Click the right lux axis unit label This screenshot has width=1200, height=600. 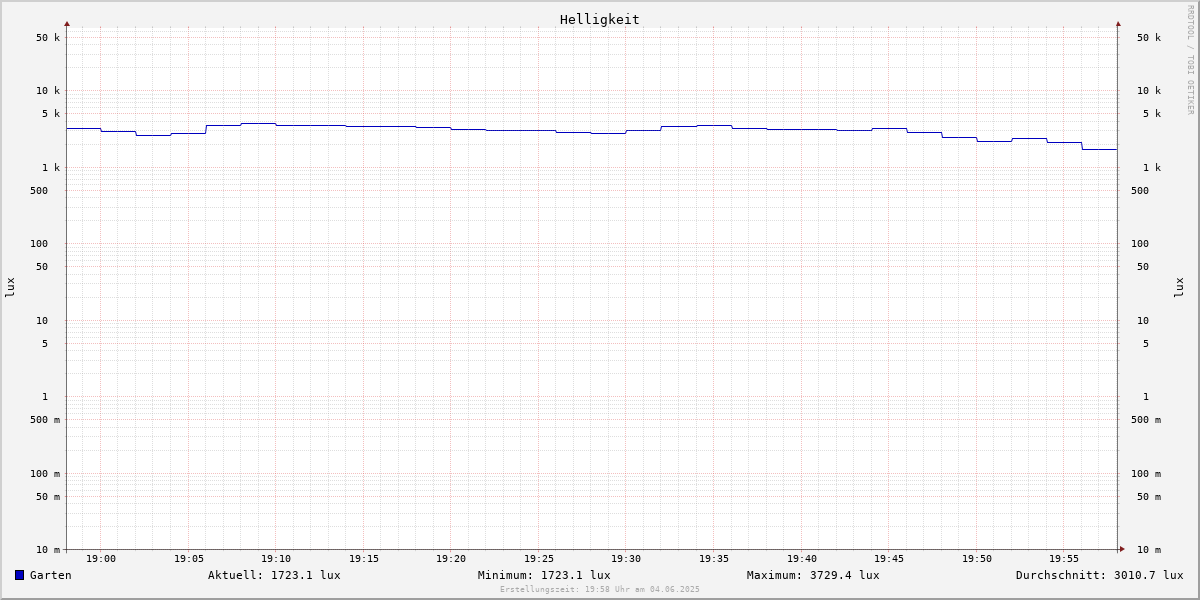click(x=1179, y=287)
